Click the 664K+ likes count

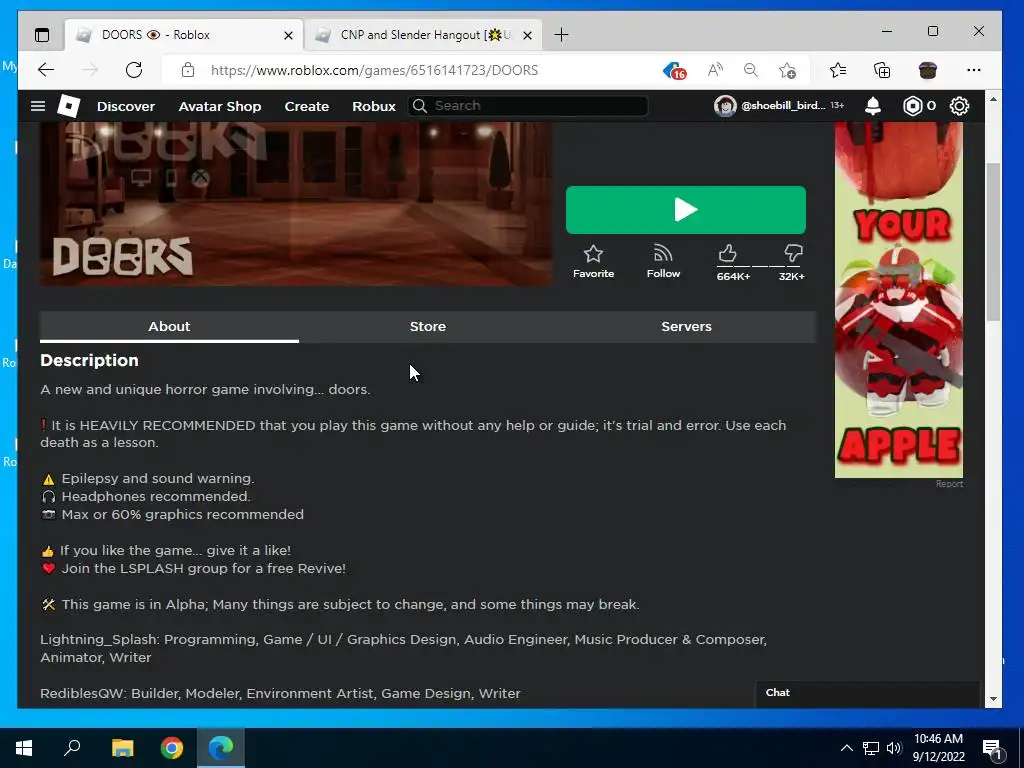tap(733, 276)
